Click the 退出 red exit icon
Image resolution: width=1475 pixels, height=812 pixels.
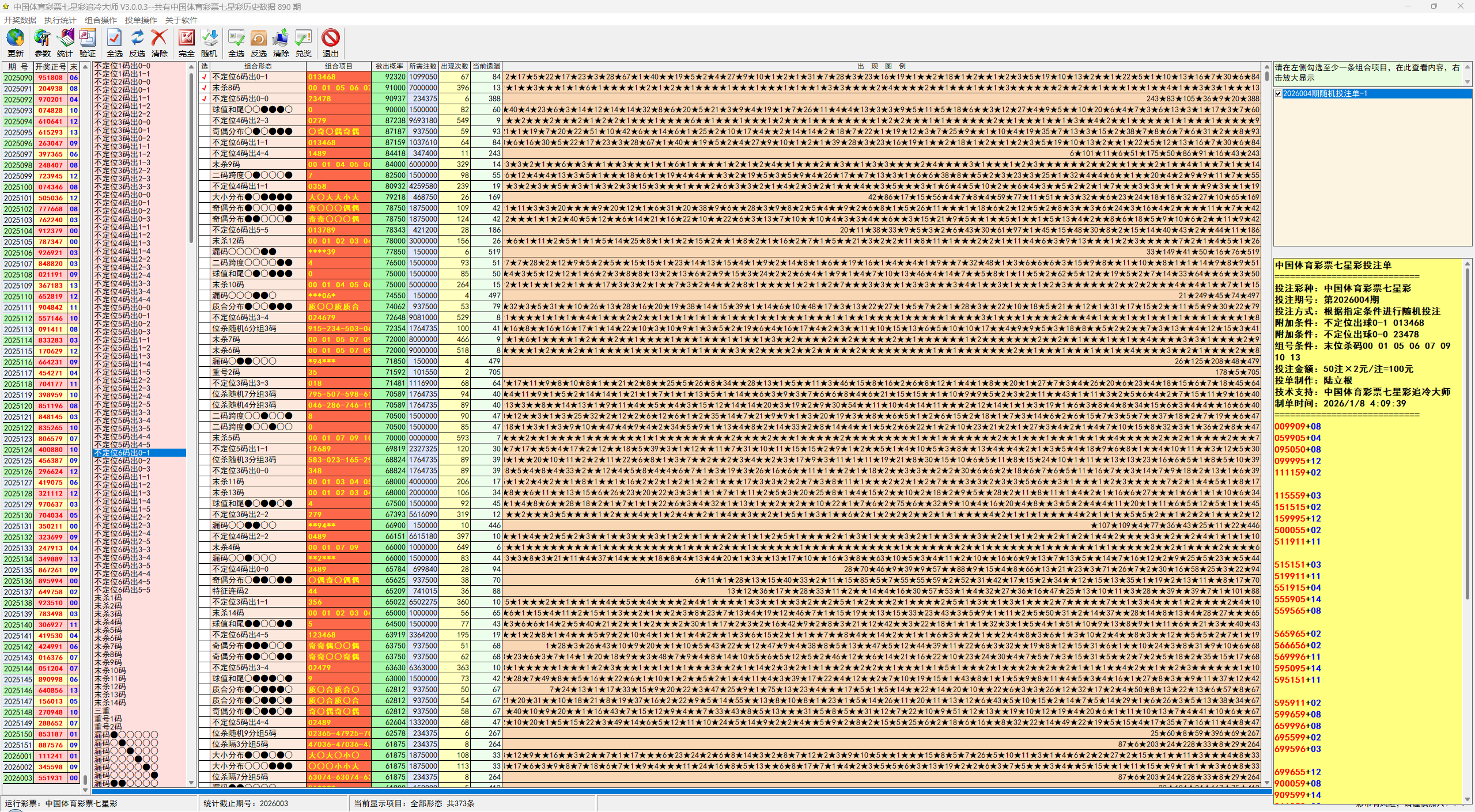331,39
